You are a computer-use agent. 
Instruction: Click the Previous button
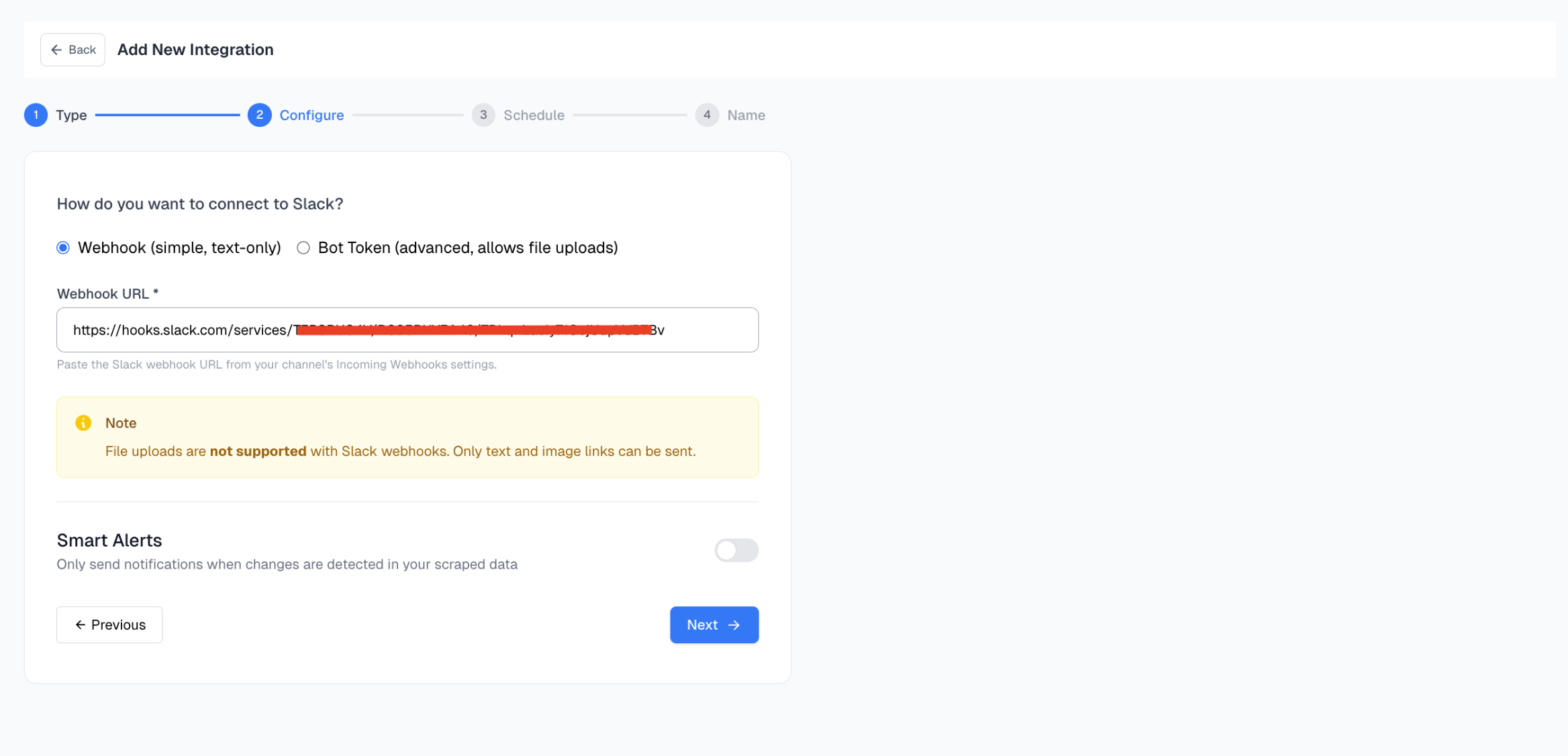click(109, 624)
